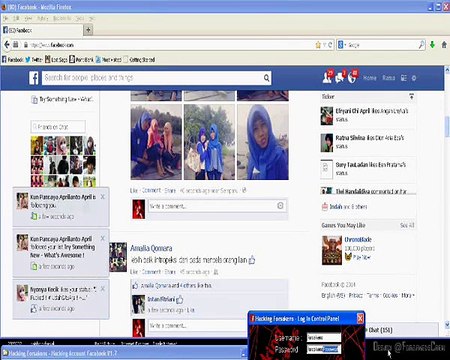Image resolution: width=450 pixels, height=360 pixels.
Task: Click Amalia Qomara profile picture
Action: (x=118, y=257)
